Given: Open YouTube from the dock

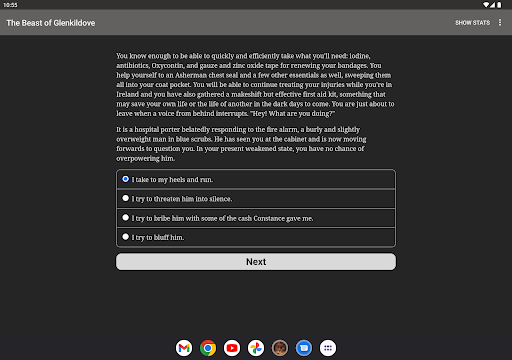Looking at the screenshot, I should 232,348.
